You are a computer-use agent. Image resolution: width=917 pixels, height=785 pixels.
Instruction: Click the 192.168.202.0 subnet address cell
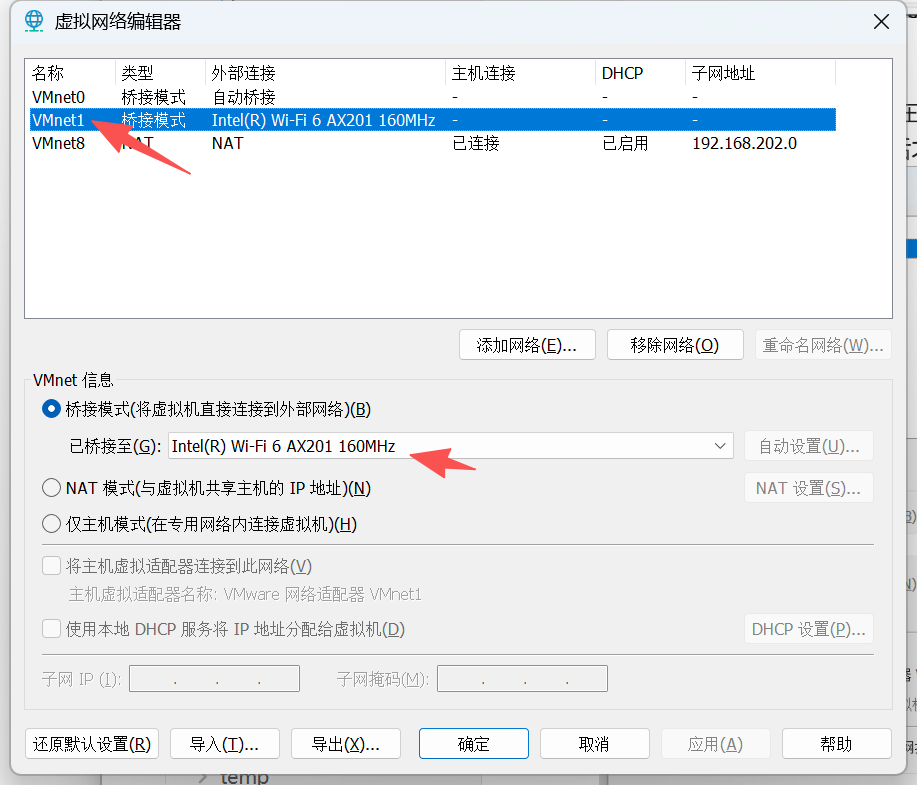click(744, 143)
